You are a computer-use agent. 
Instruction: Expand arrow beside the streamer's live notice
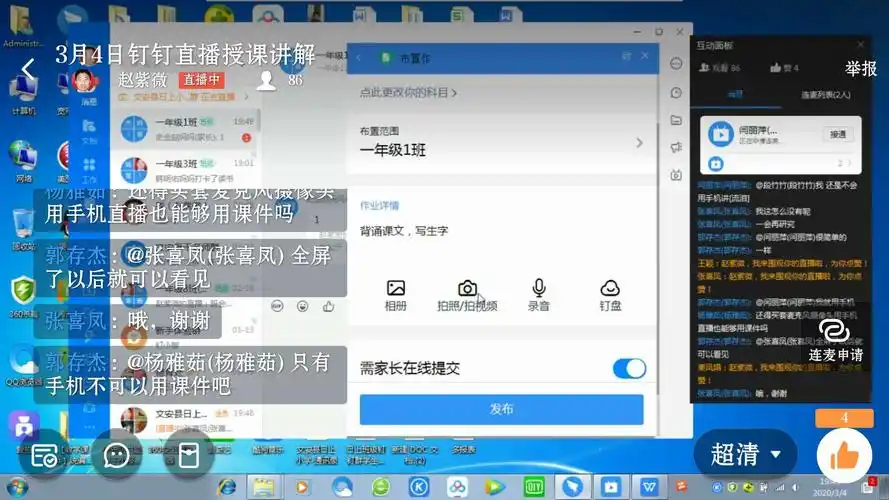(246, 97)
